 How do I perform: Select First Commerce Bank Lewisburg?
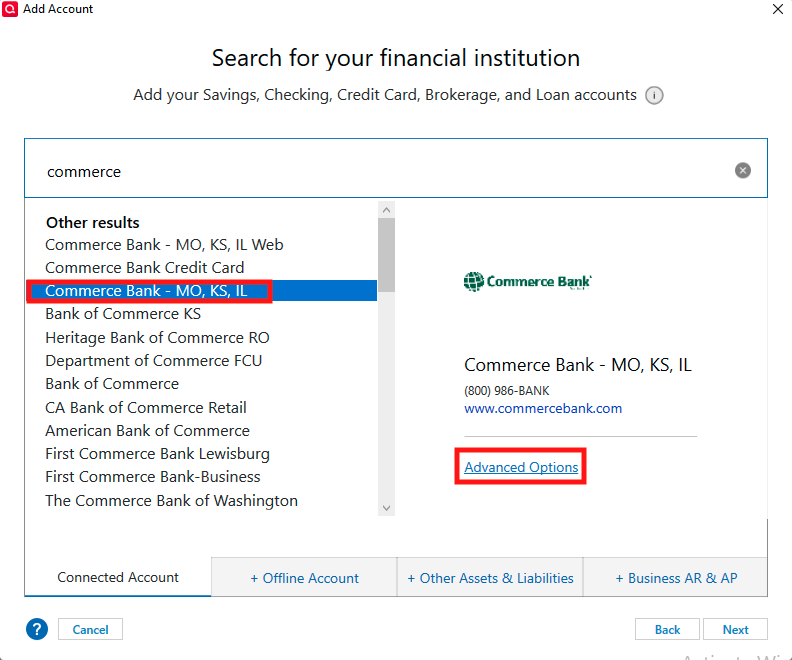(x=157, y=454)
